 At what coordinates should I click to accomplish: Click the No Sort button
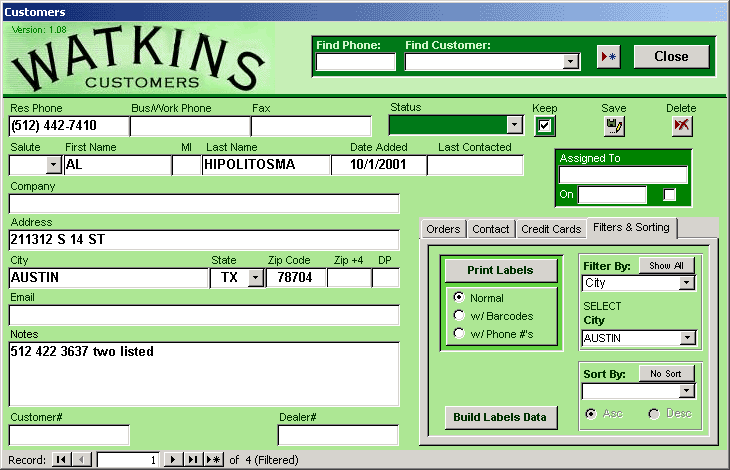pyautogui.click(x=666, y=374)
